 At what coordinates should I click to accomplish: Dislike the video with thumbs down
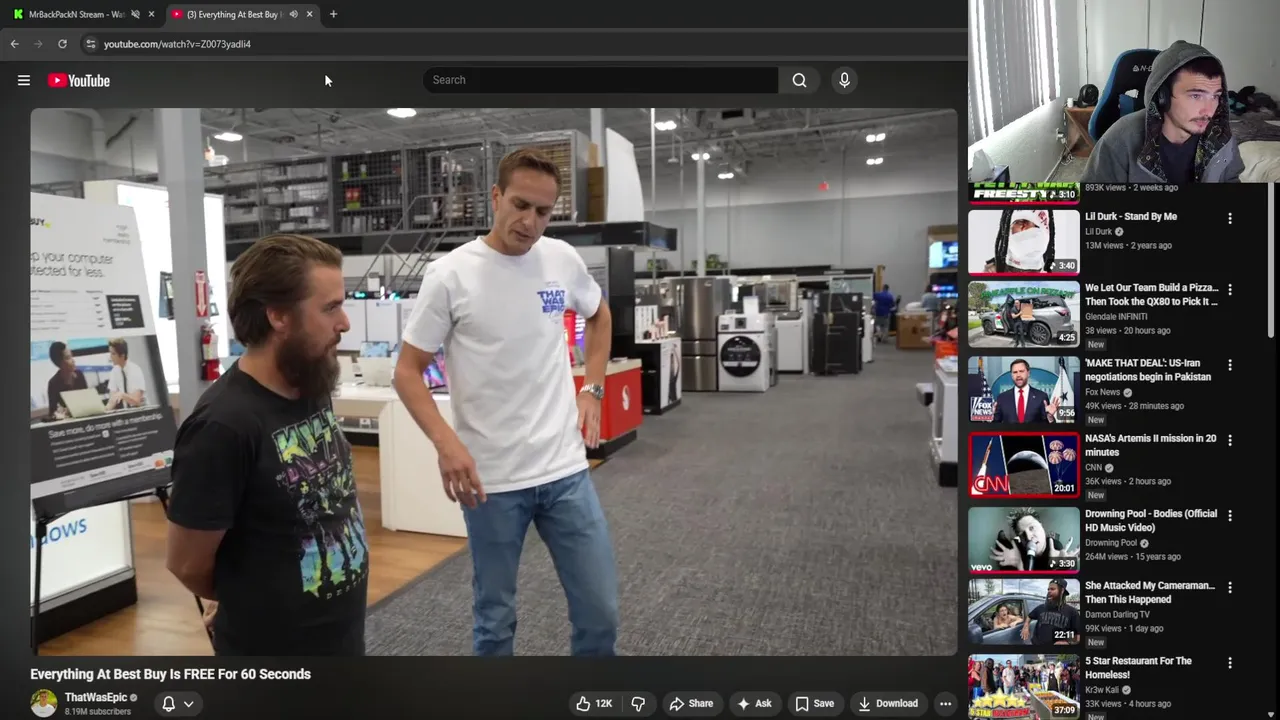pos(638,703)
